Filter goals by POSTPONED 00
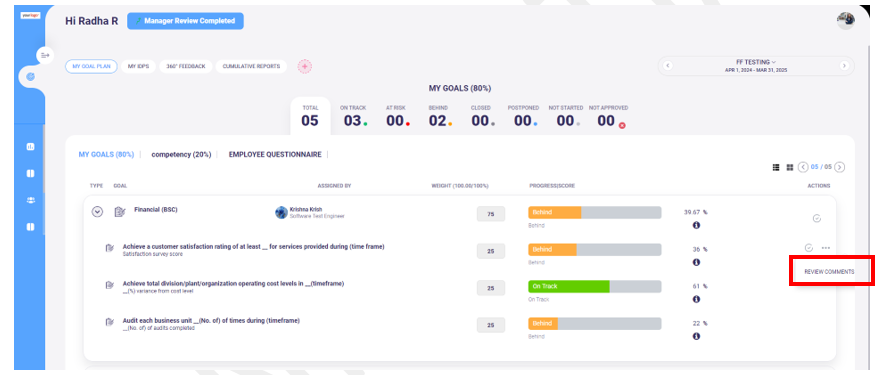The height and width of the screenshot is (375, 880). [524, 116]
